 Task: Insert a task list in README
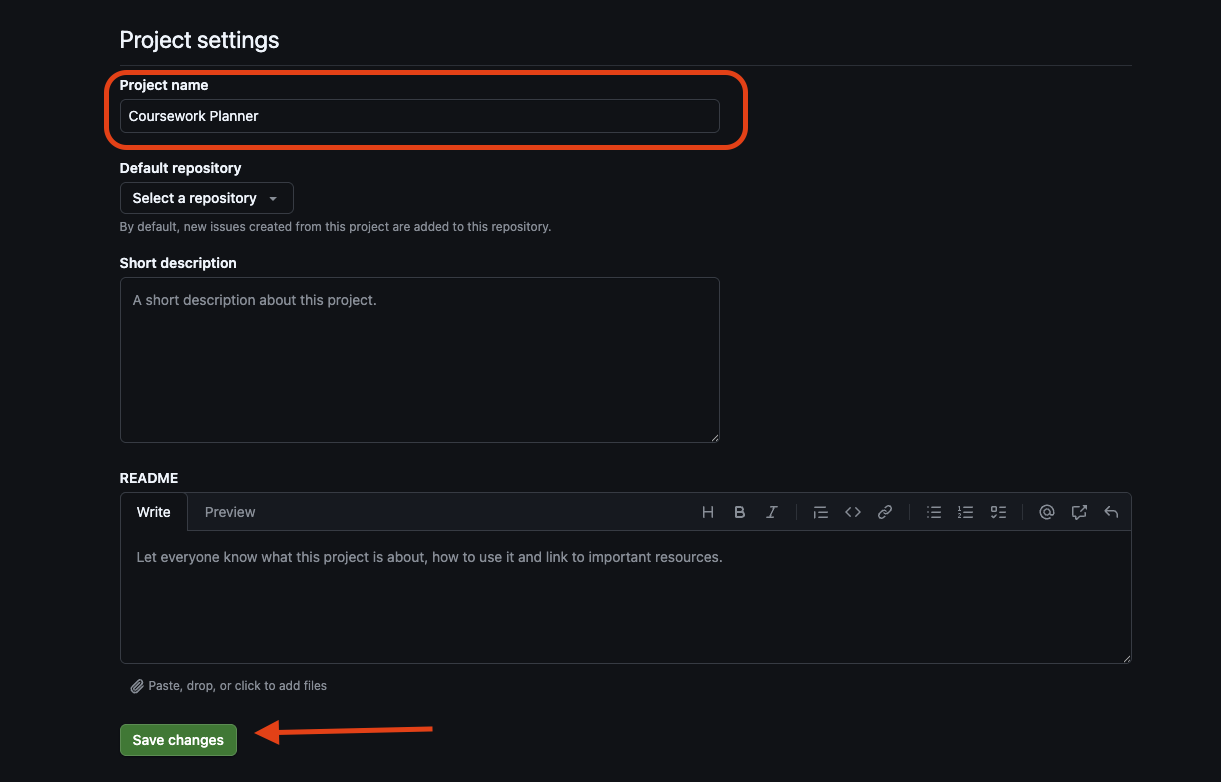(x=998, y=512)
